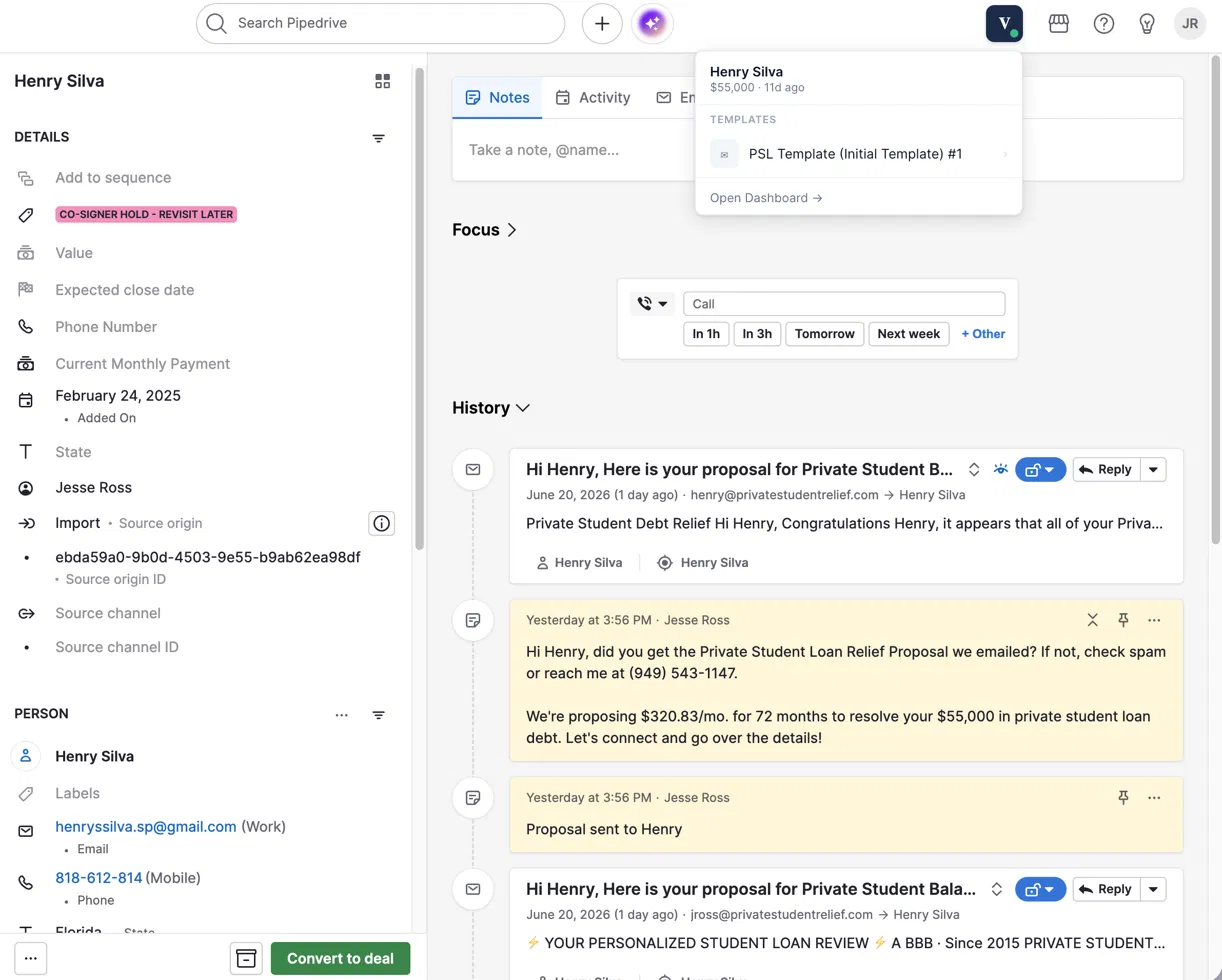This screenshot has height=980, width=1222.
Task: Open the help question mark icon
Action: 1104,24
